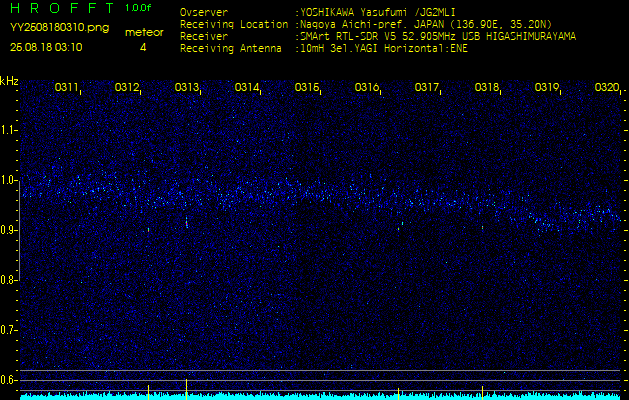Click the 1.1 frequency axis label
Viewport: 629px width, 400px height.
tap(8, 130)
